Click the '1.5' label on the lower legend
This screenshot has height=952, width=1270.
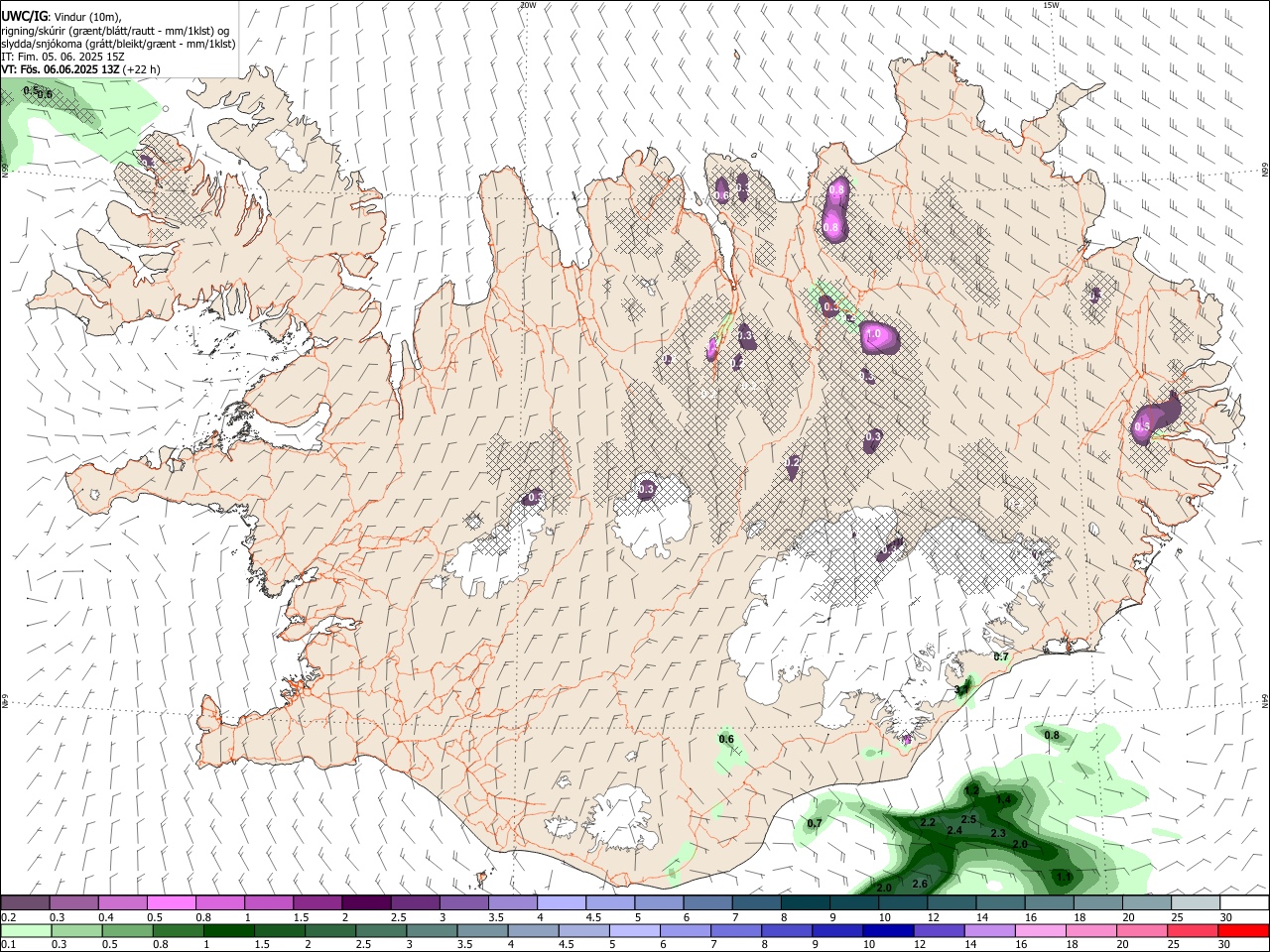pos(262,944)
